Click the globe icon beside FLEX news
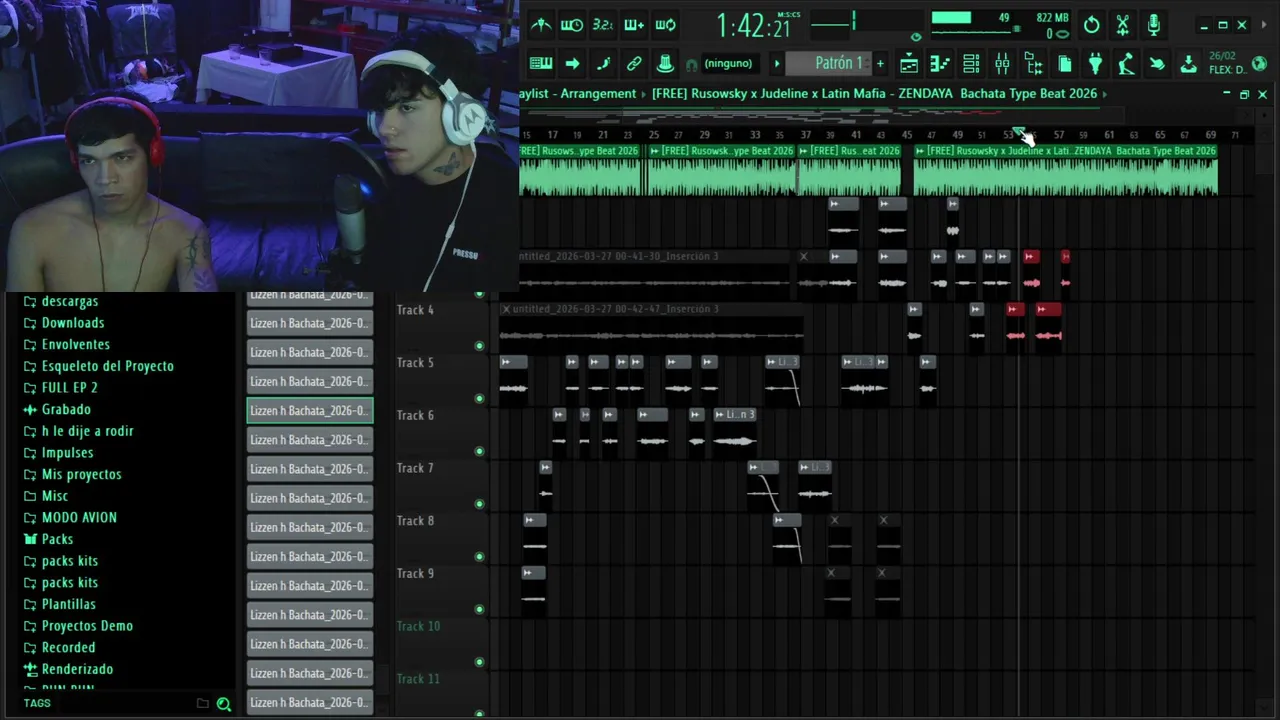The height and width of the screenshot is (720, 1280). (x=1259, y=64)
